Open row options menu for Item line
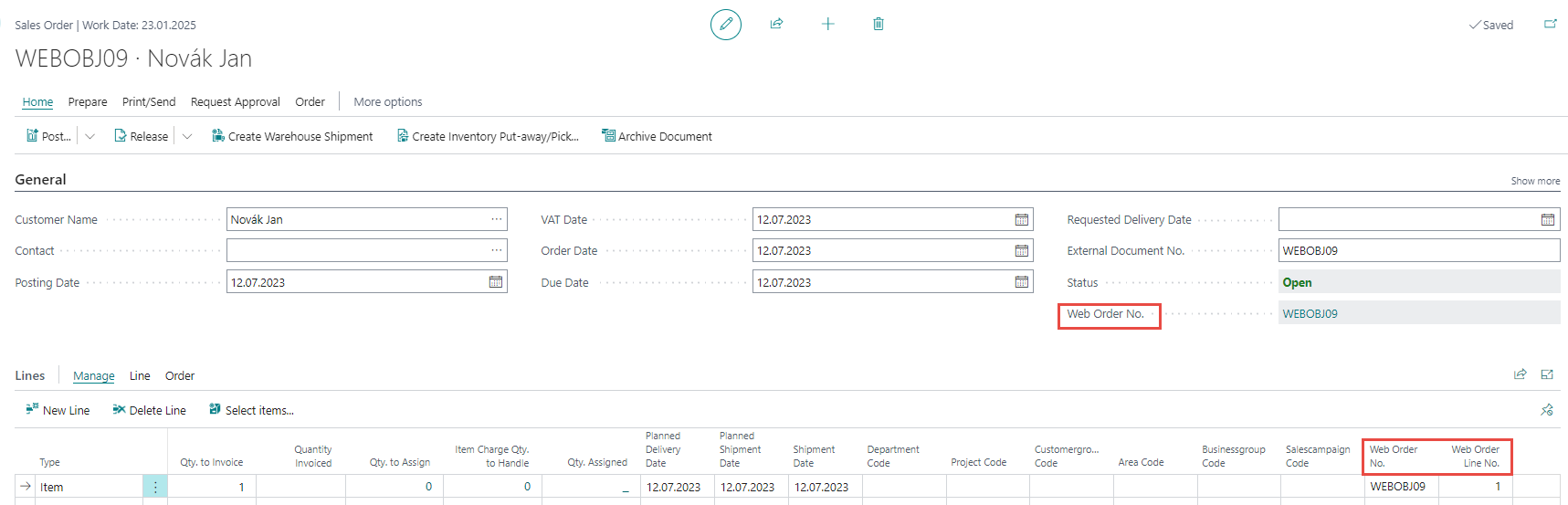The height and width of the screenshot is (505, 1568). pyautogui.click(x=155, y=488)
